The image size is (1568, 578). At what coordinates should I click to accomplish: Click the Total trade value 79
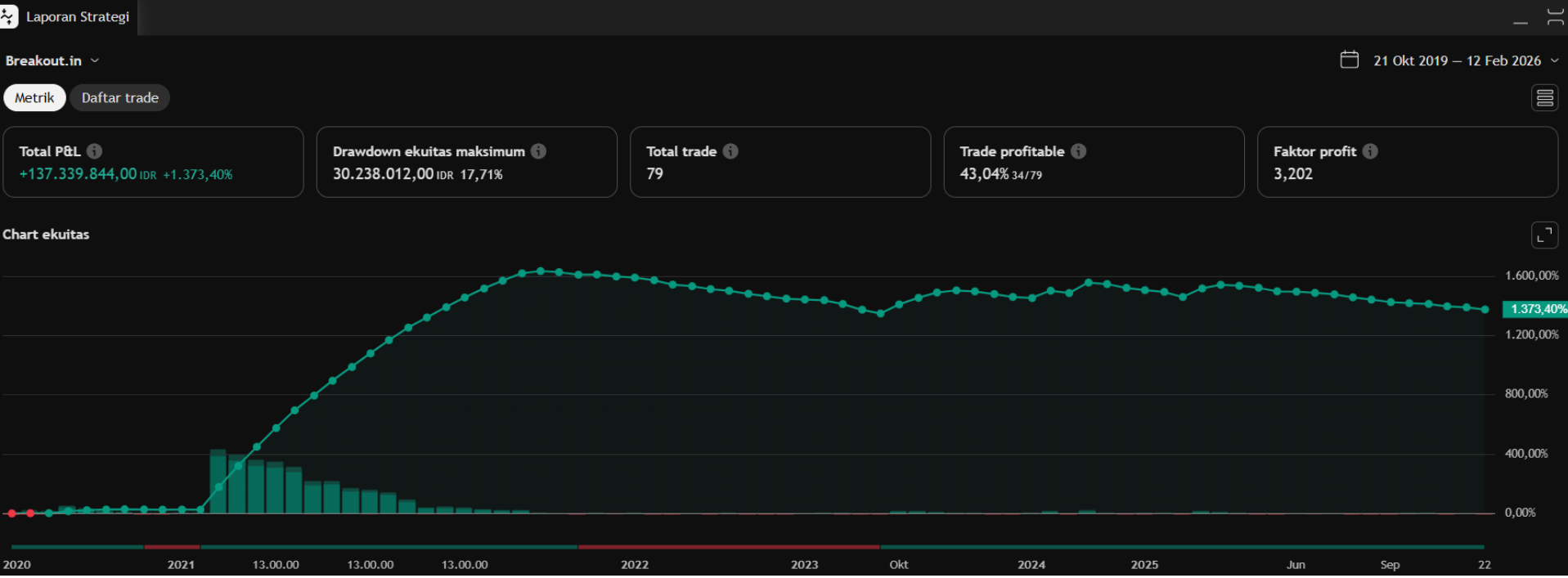(x=654, y=174)
